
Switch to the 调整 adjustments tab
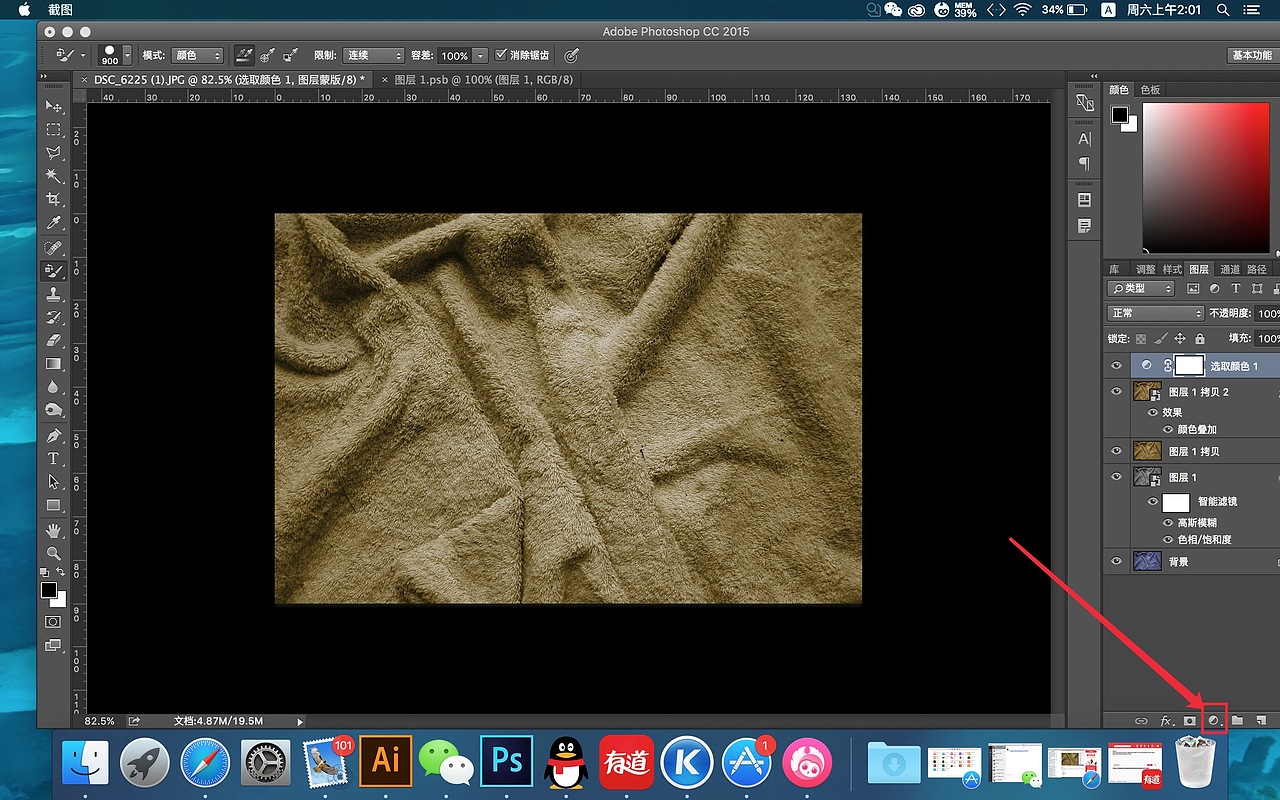(x=1145, y=269)
